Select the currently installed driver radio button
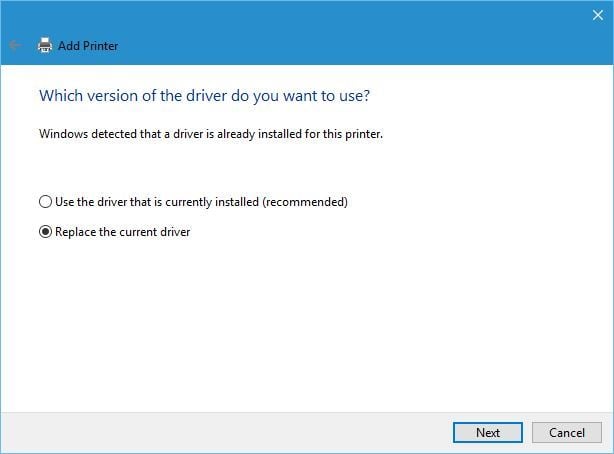Image resolution: width=614 pixels, height=454 pixels. point(45,202)
